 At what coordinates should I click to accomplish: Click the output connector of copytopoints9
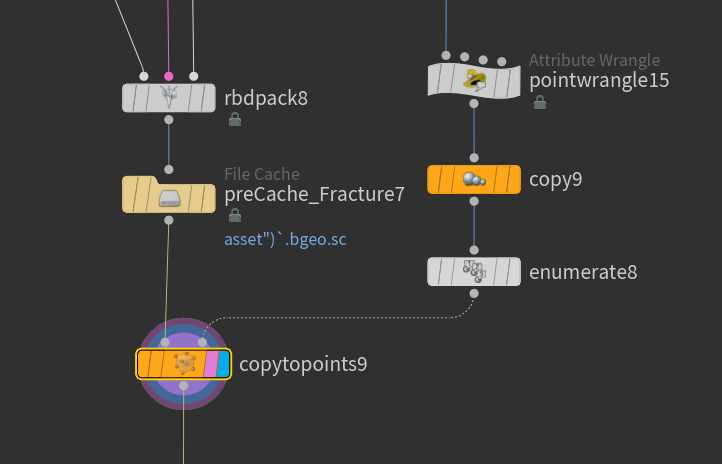pos(183,386)
